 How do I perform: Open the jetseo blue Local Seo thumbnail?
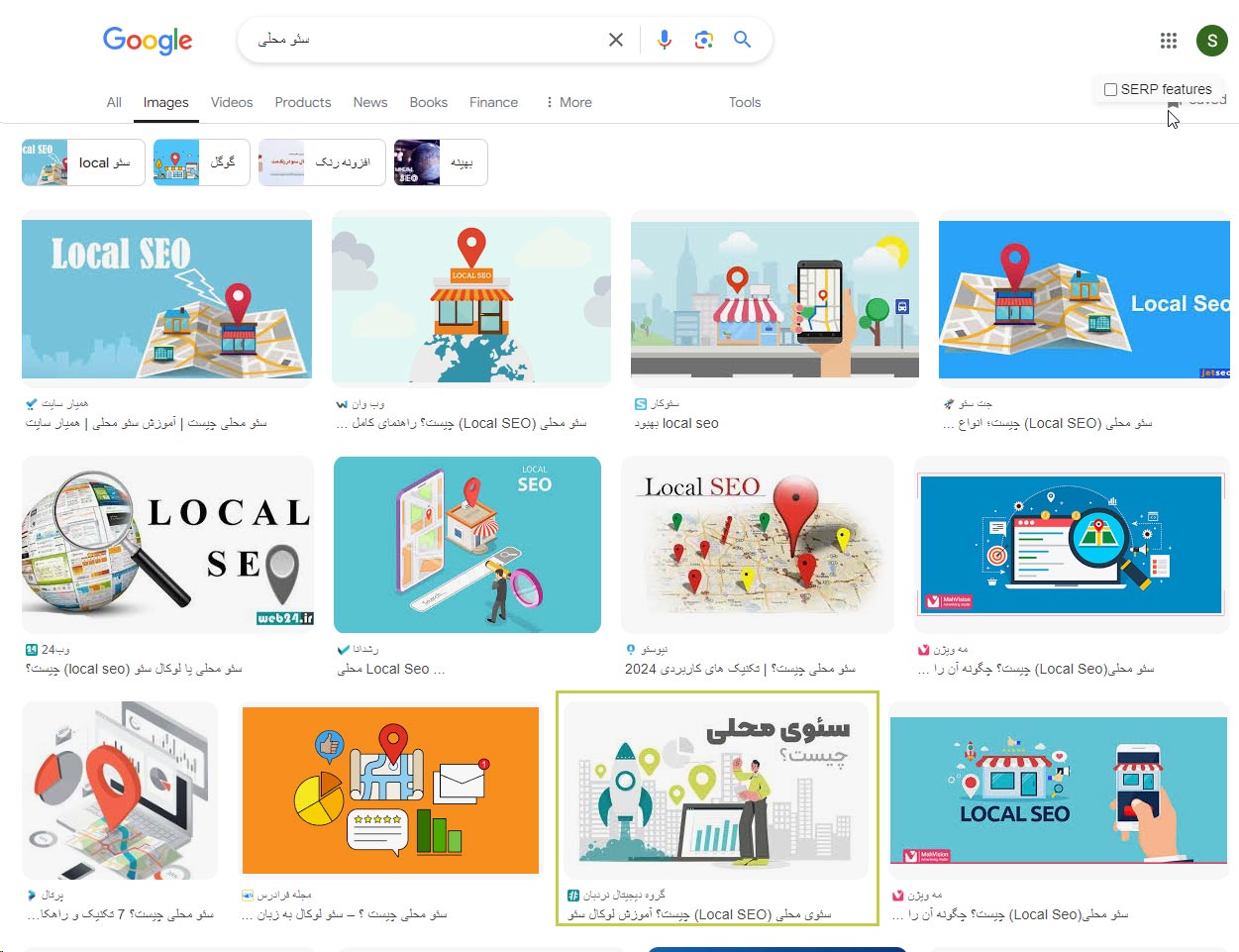pos(1084,299)
